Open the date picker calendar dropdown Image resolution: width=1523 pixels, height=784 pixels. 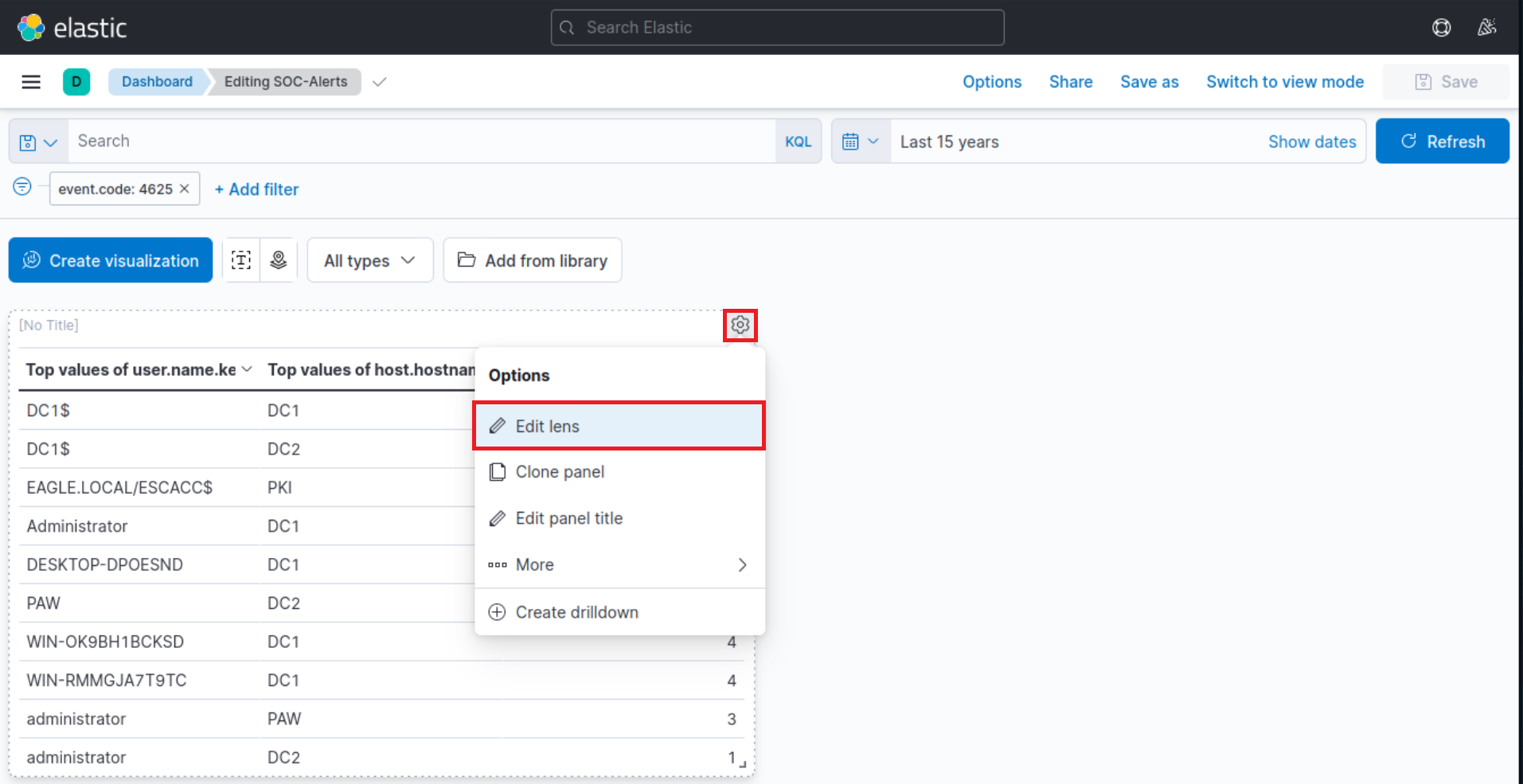pyautogui.click(x=861, y=141)
